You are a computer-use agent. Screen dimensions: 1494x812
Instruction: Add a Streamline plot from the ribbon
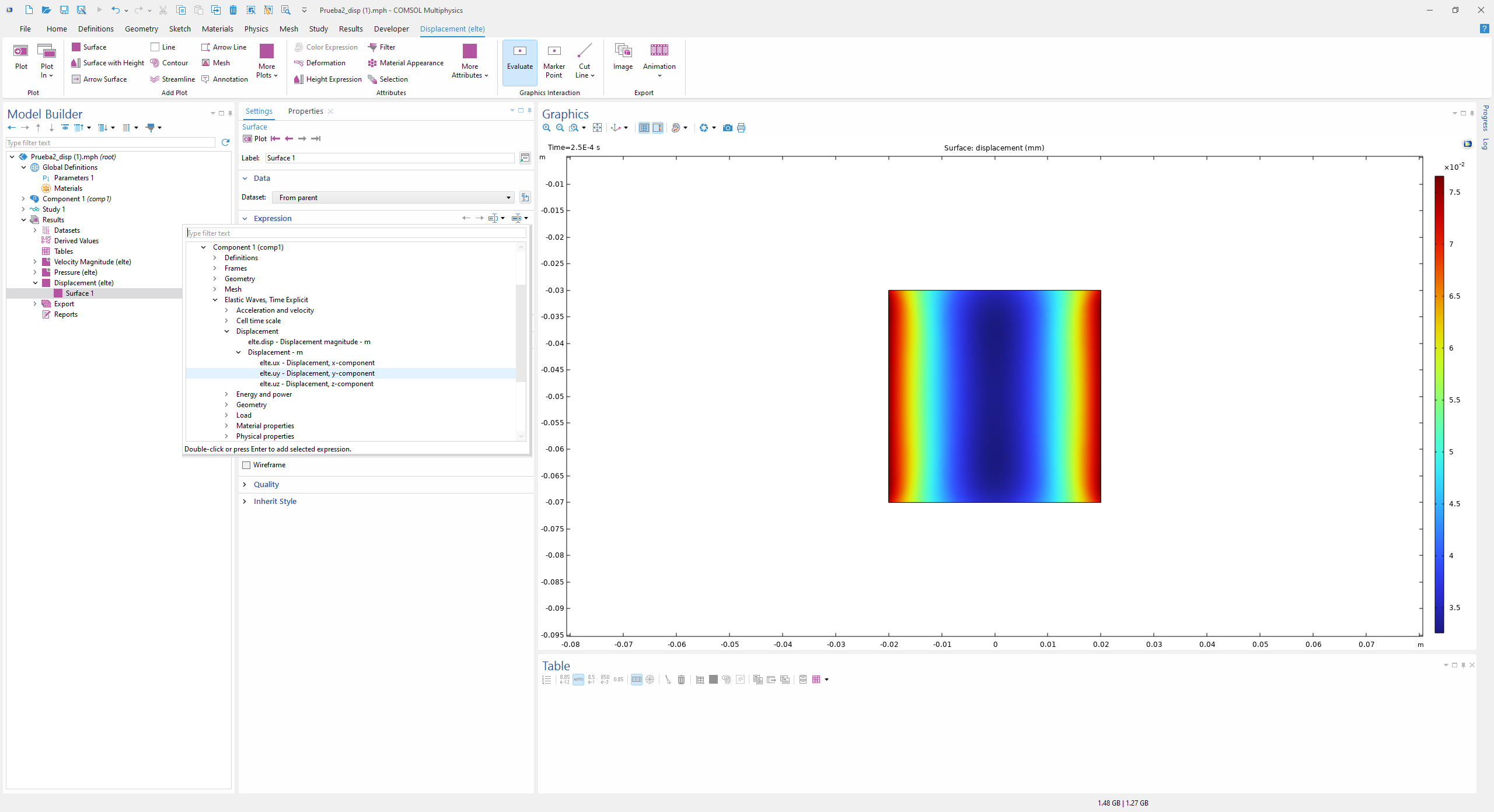click(x=172, y=79)
